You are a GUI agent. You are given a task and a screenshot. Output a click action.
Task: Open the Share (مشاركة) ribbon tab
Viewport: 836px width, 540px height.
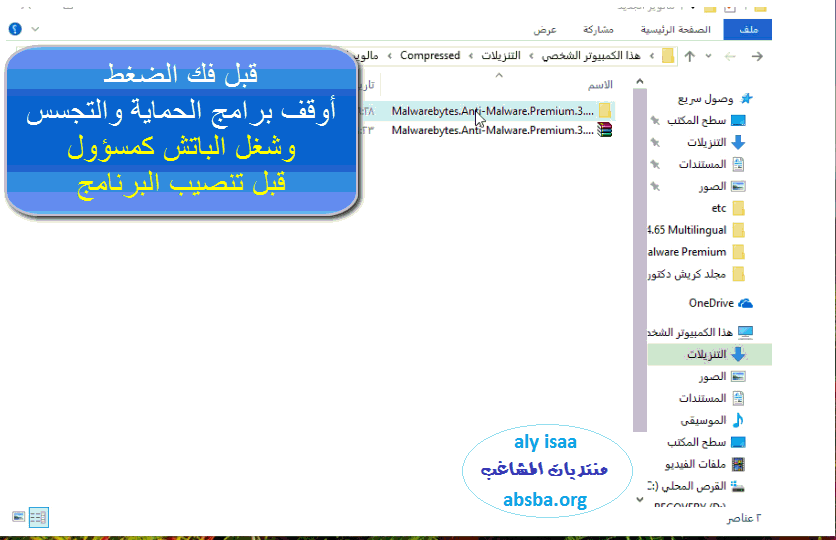pyautogui.click(x=598, y=30)
